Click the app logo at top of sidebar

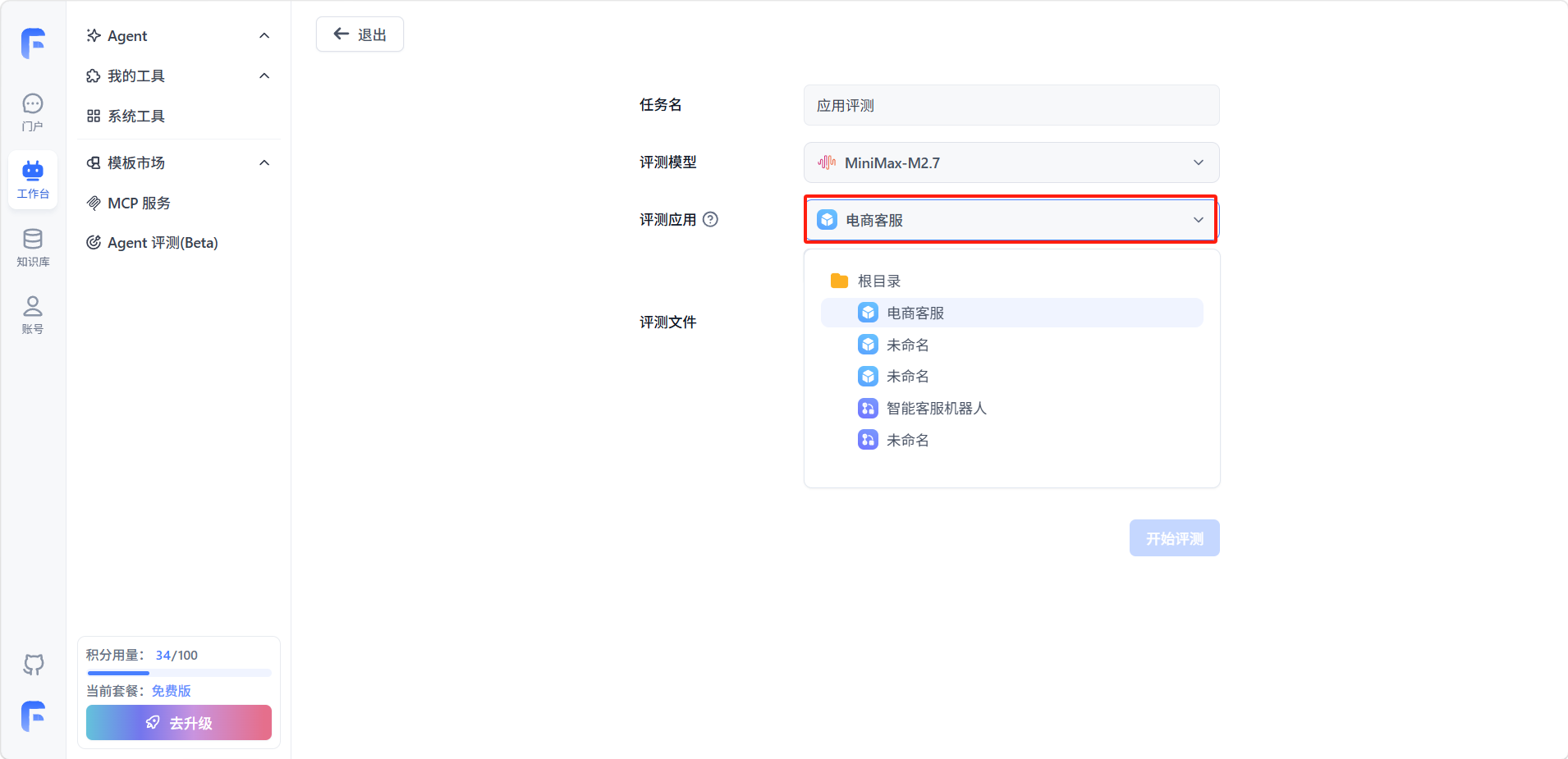point(33,43)
